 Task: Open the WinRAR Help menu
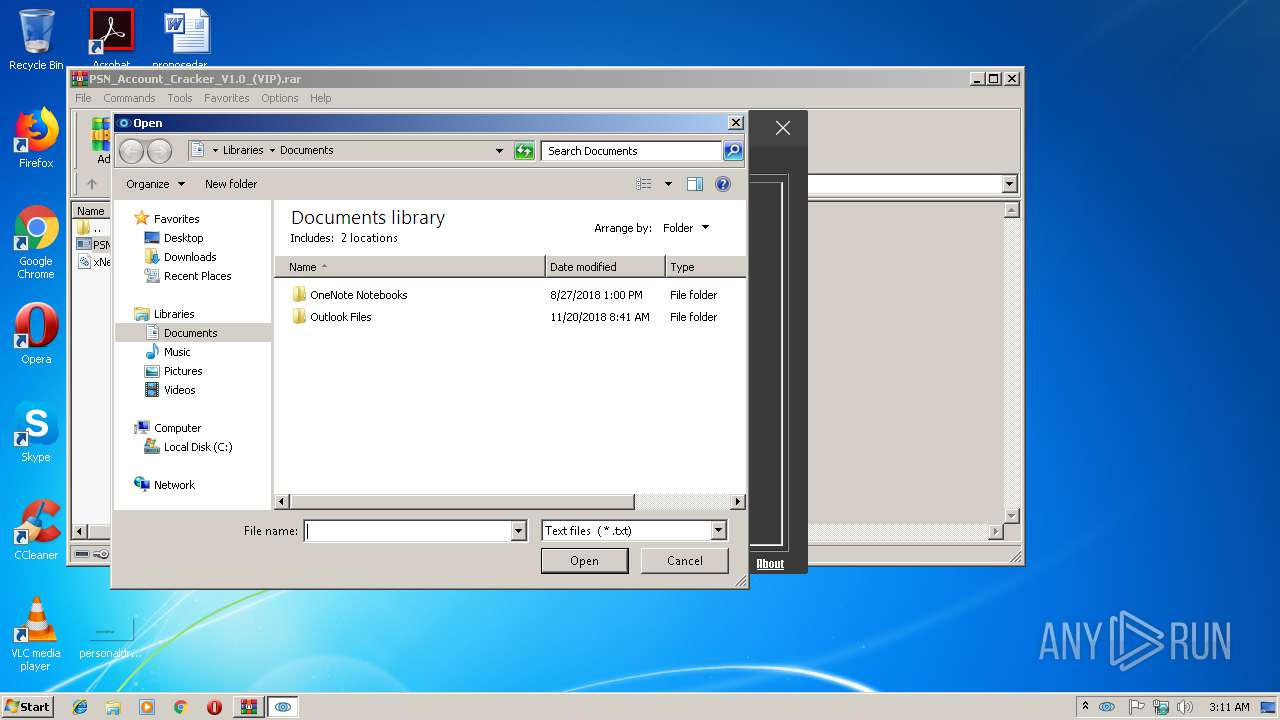click(x=320, y=98)
